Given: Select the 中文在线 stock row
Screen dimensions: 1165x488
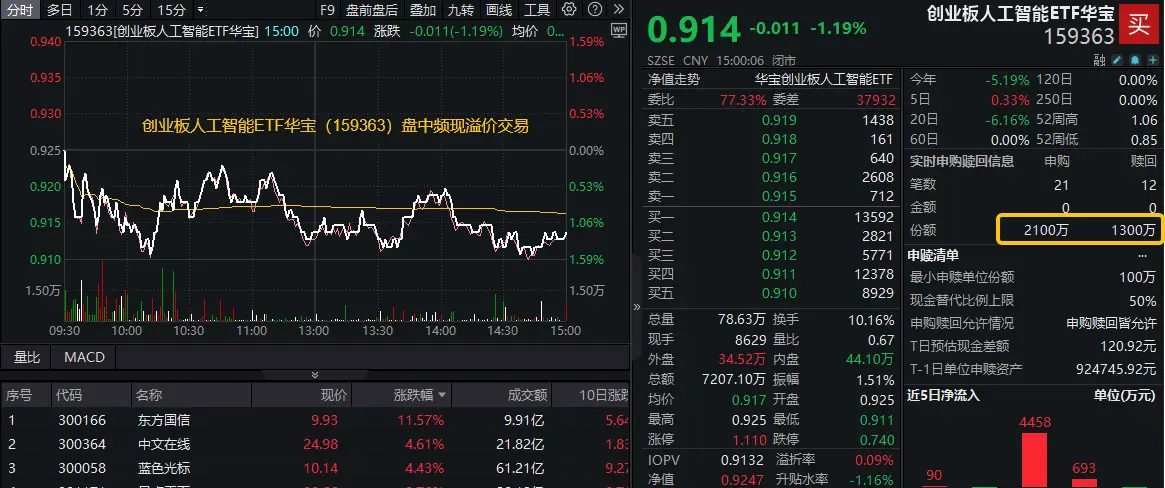Looking at the screenshot, I should tap(315, 445).
